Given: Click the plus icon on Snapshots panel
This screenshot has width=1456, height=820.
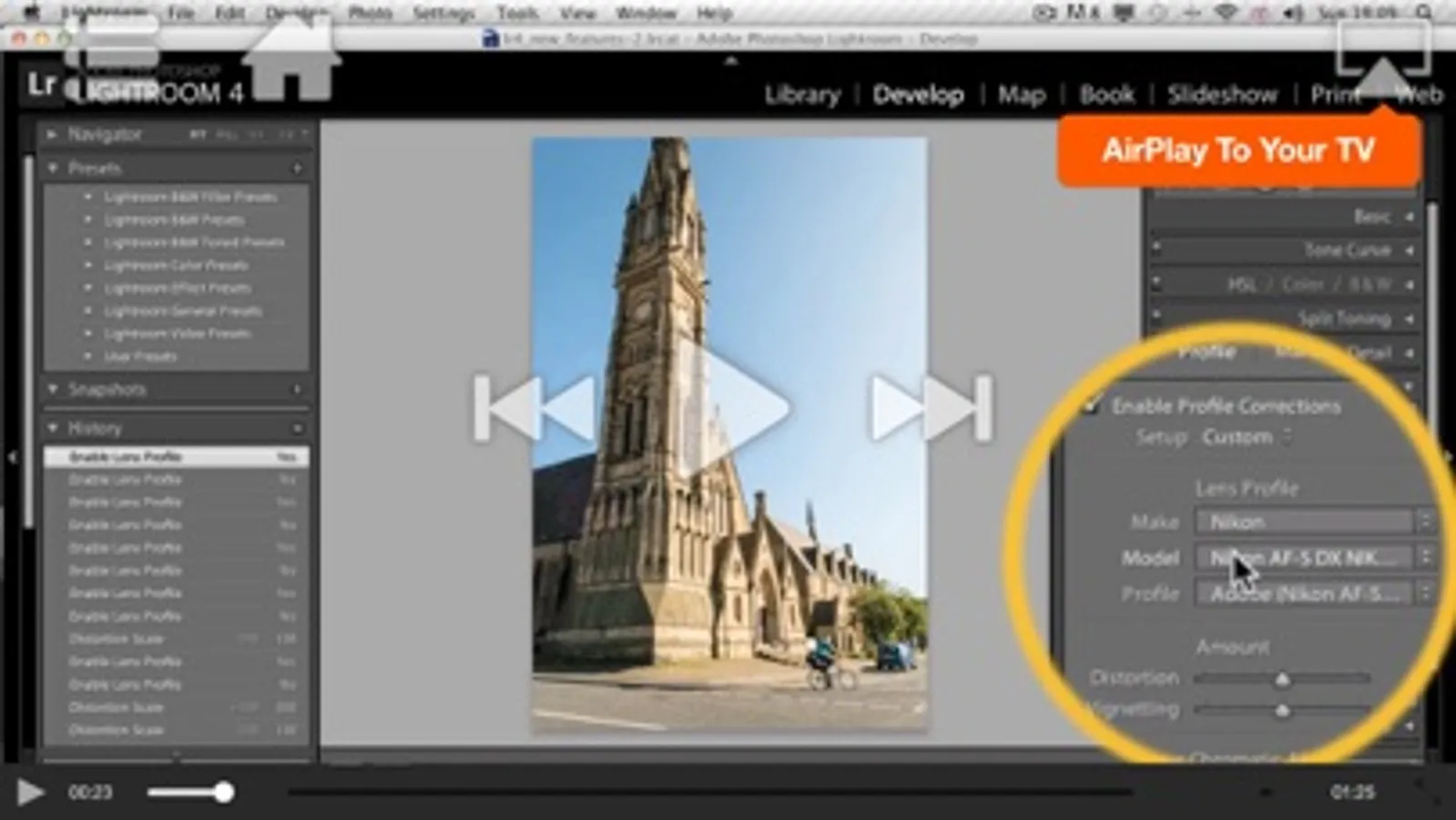Looking at the screenshot, I should (x=298, y=389).
